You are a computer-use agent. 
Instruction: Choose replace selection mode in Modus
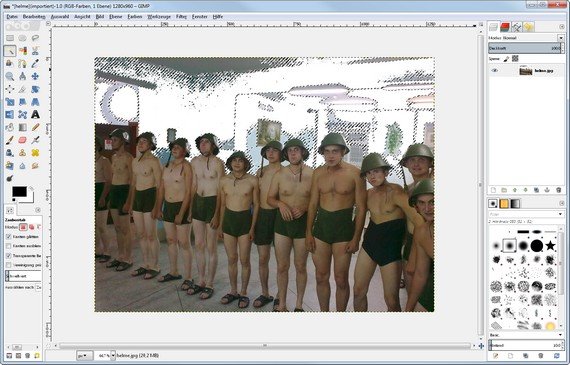23,227
